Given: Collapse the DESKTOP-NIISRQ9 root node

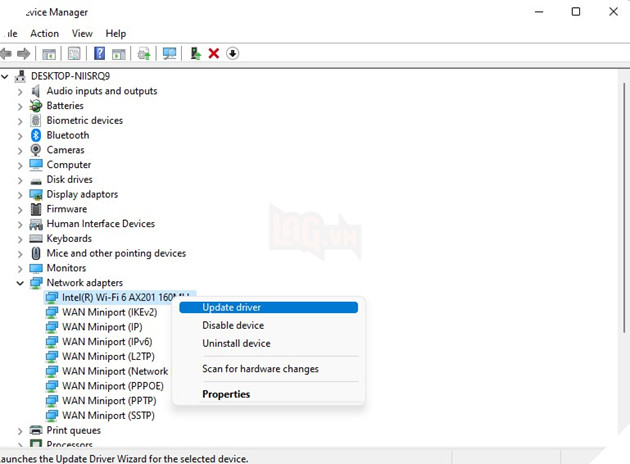Looking at the screenshot, I should 5,76.
